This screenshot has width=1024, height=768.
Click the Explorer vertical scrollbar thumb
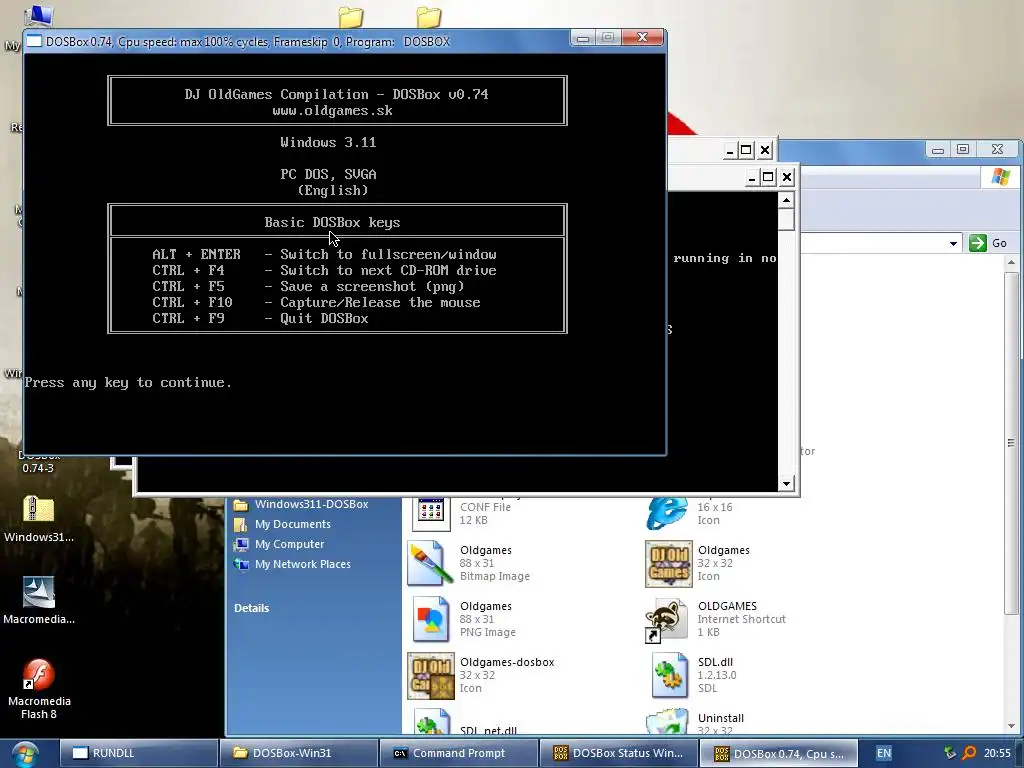[x=1011, y=443]
